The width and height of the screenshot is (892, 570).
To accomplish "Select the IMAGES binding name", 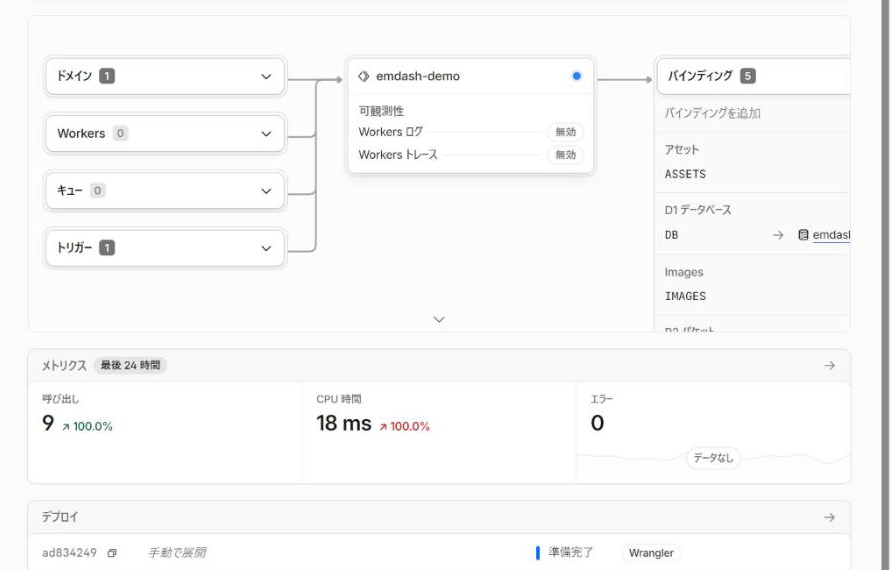I will click(x=685, y=296).
